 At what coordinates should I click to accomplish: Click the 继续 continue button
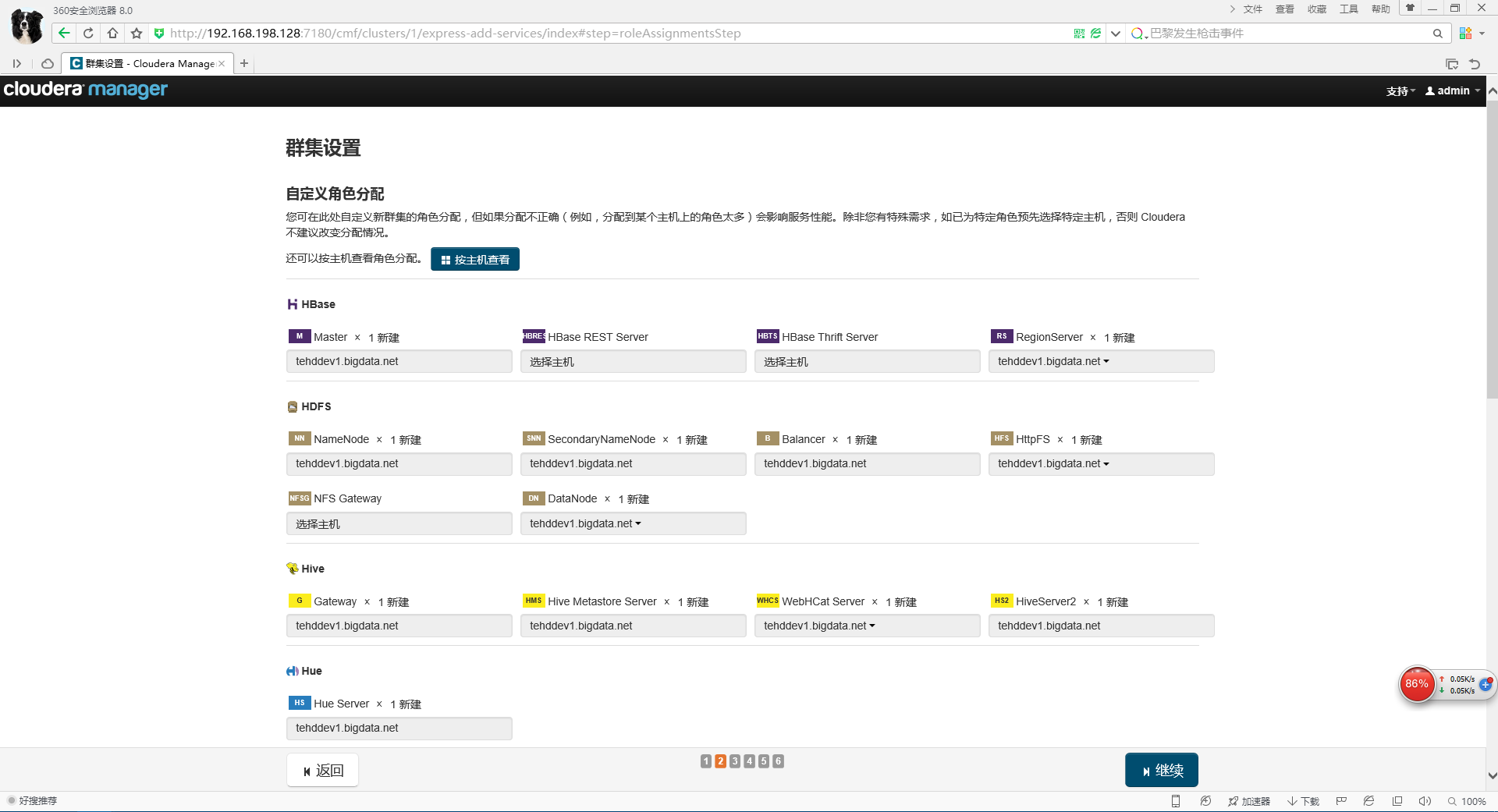tap(1162, 770)
